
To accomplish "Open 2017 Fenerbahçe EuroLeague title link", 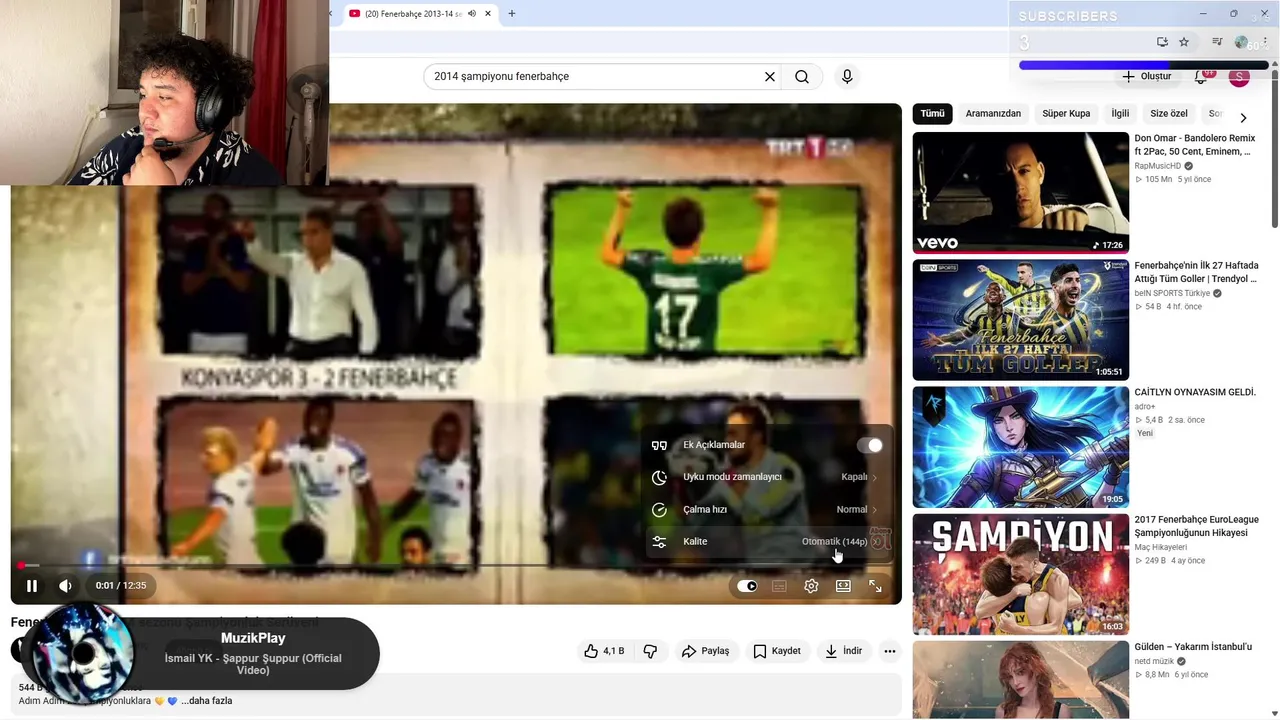I will tap(1196, 526).
